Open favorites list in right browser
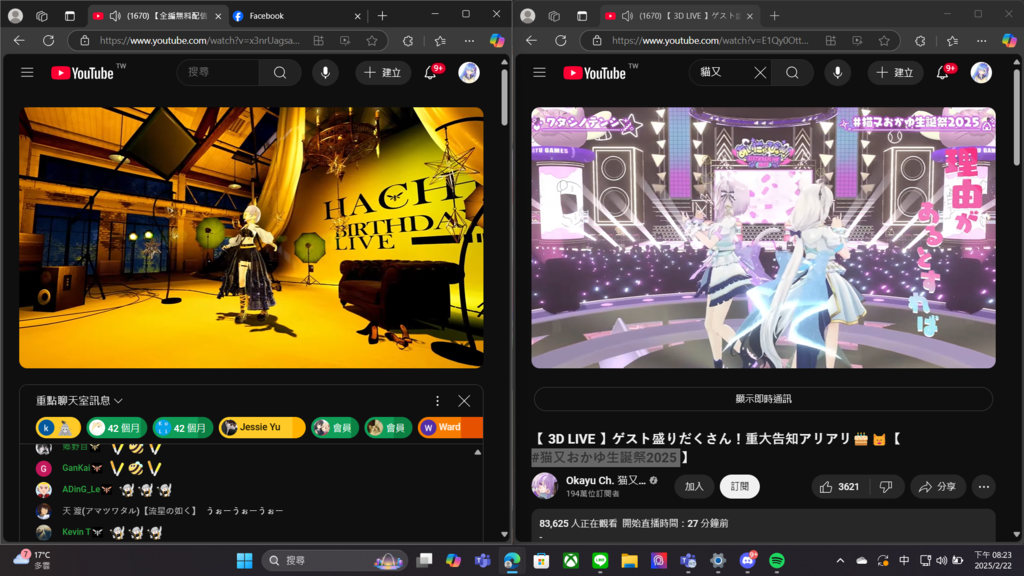1024x576 pixels. [x=952, y=40]
